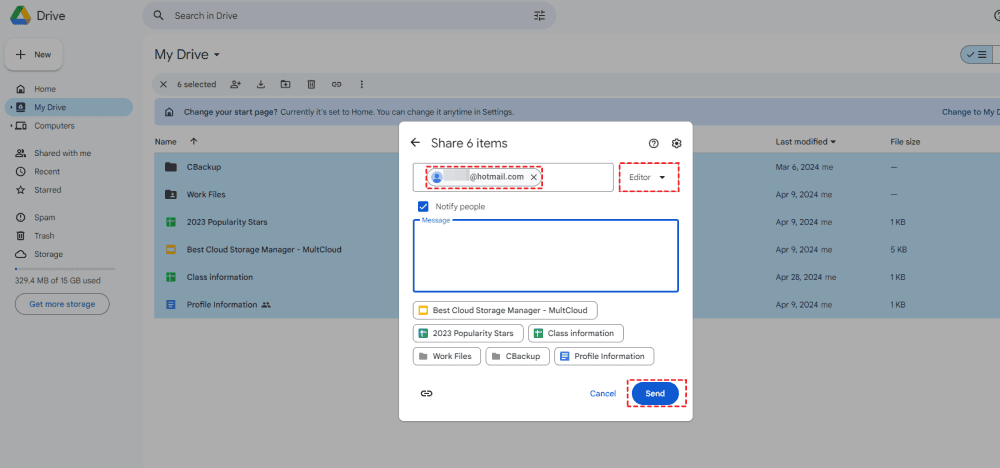Go back in the share dialog
This screenshot has width=1000, height=468.
(x=416, y=143)
